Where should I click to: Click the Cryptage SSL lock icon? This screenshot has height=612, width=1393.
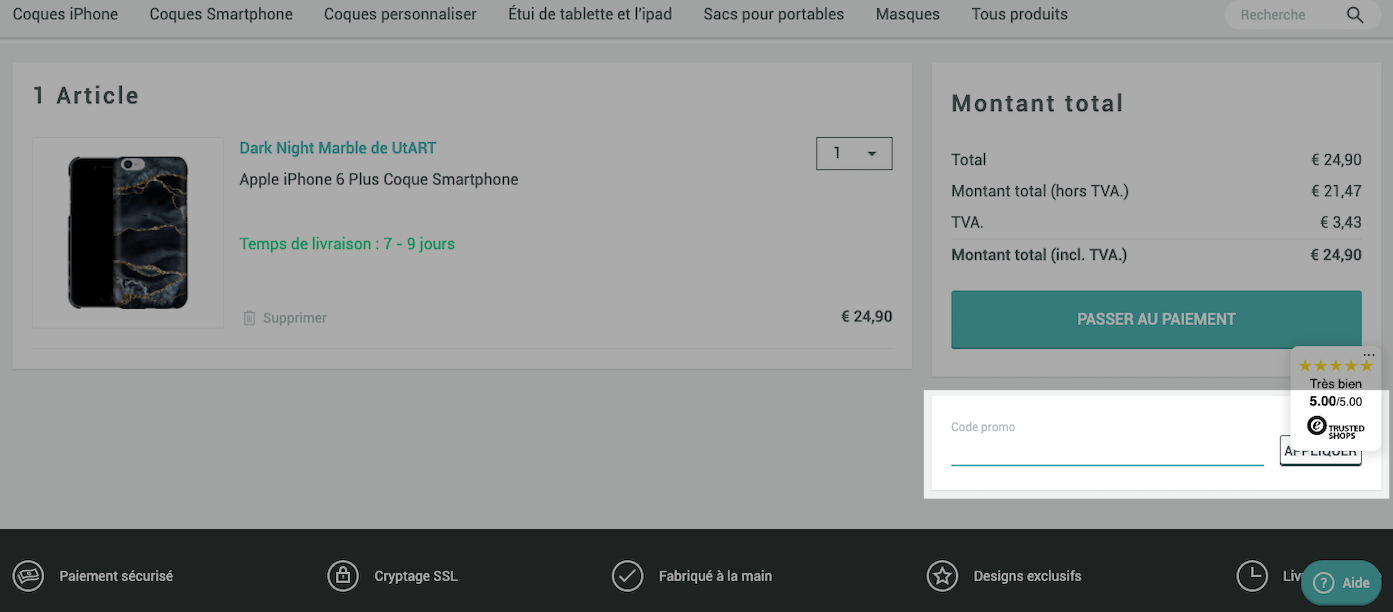[x=343, y=576]
